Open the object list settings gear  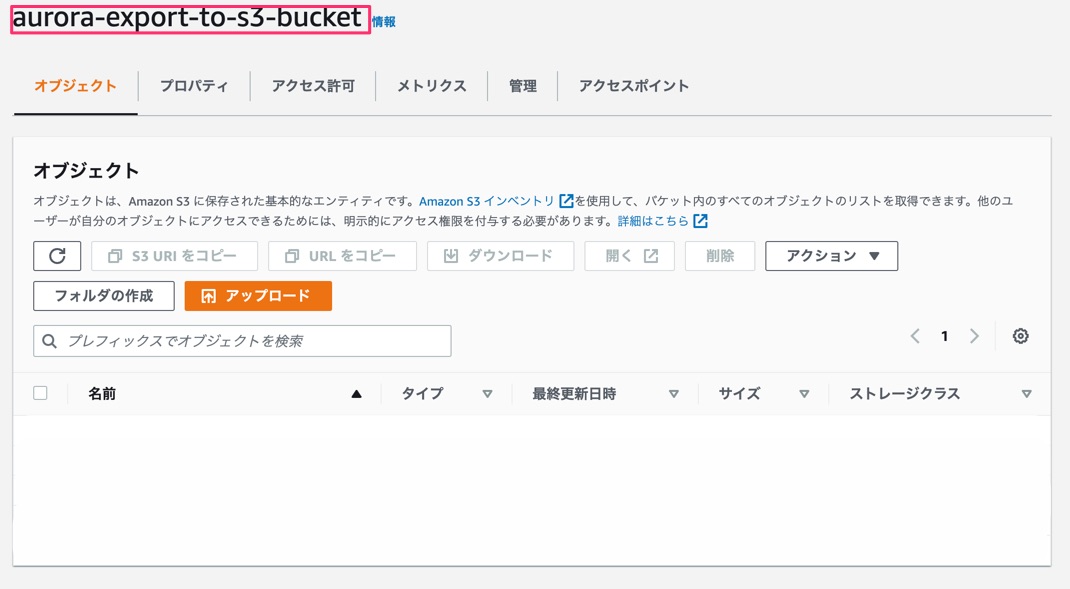tap(1020, 336)
